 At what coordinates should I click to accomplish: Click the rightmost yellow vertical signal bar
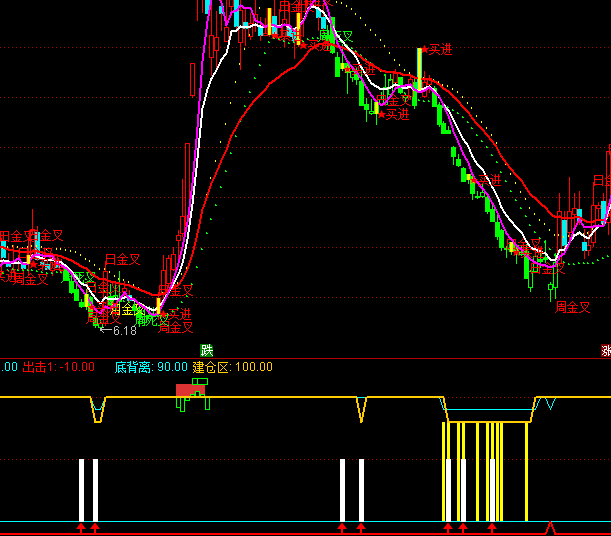coord(526,470)
